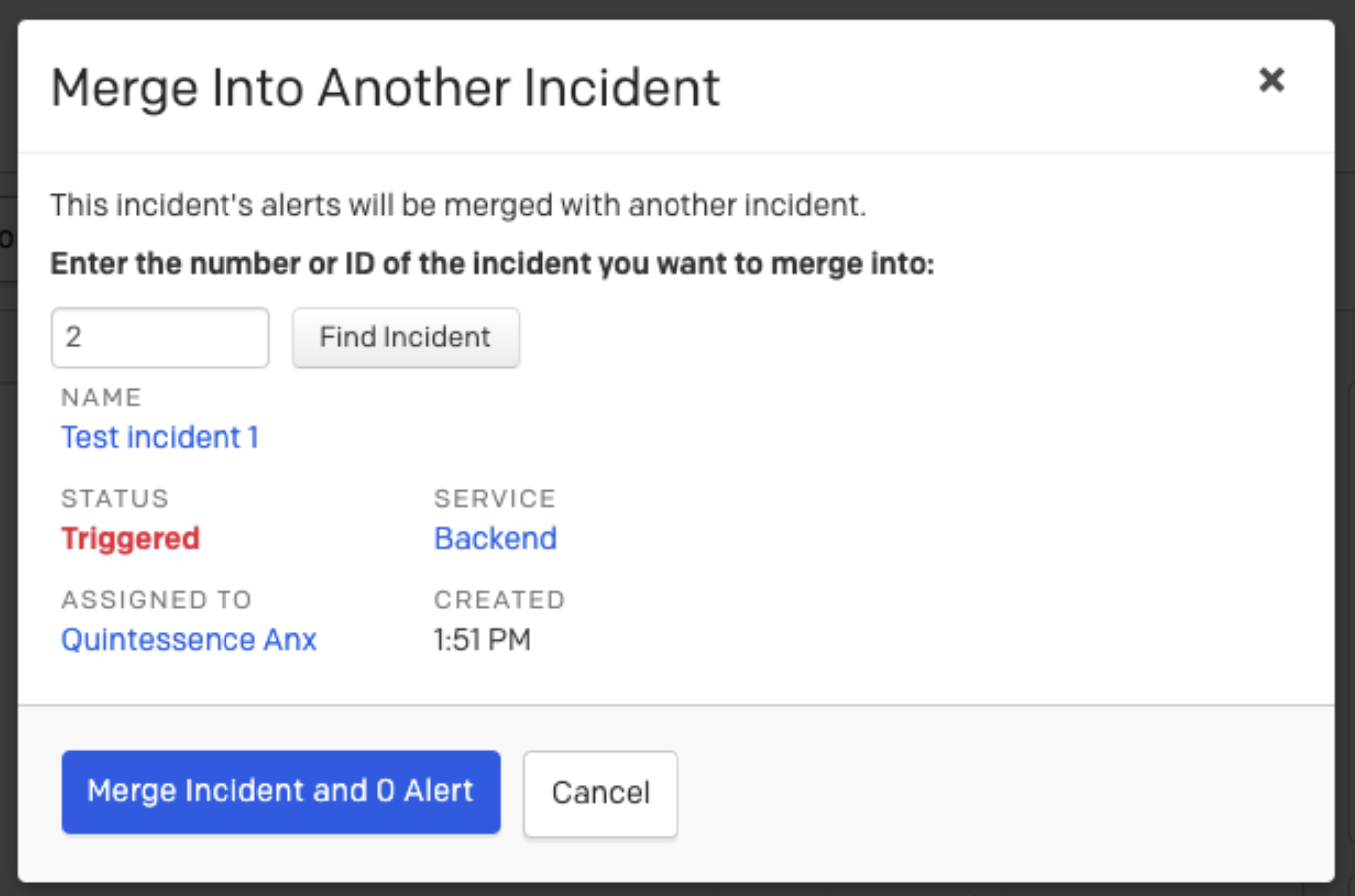Click the incident number input field

(160, 337)
